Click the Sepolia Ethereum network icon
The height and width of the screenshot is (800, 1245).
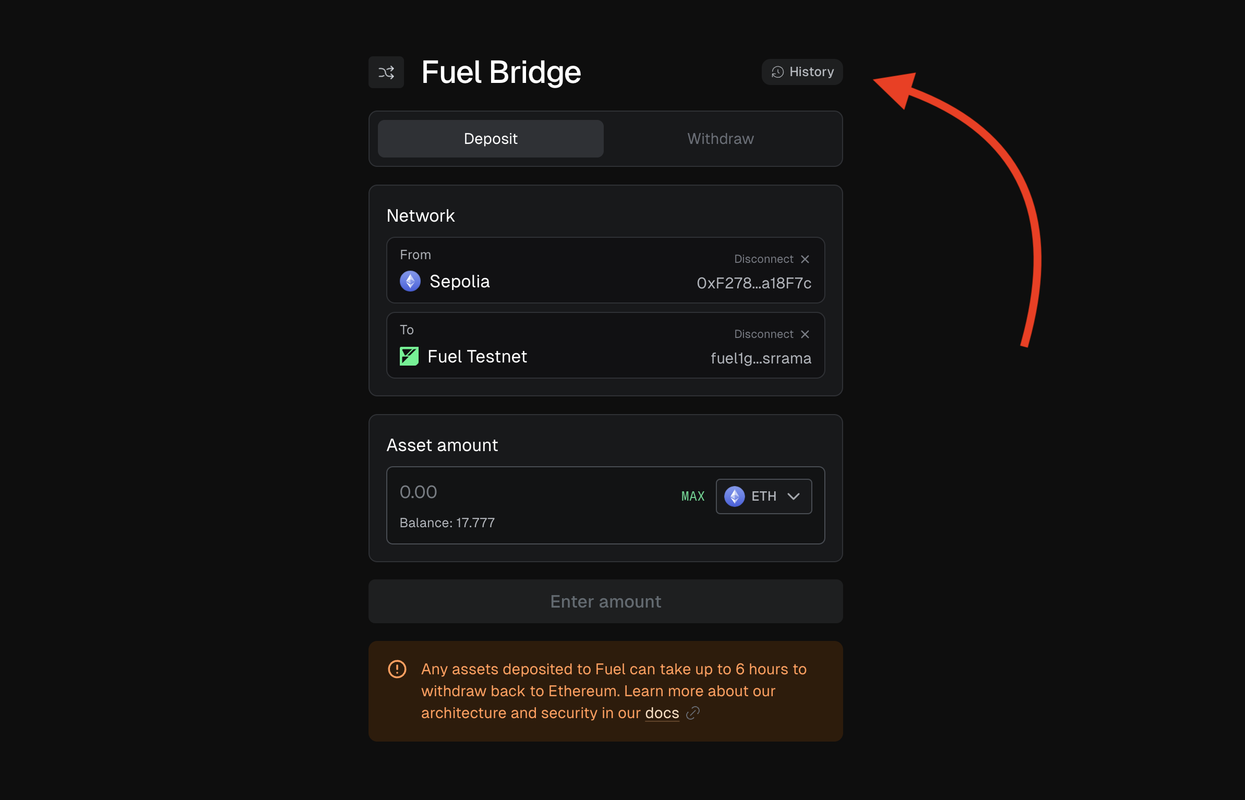click(x=410, y=282)
